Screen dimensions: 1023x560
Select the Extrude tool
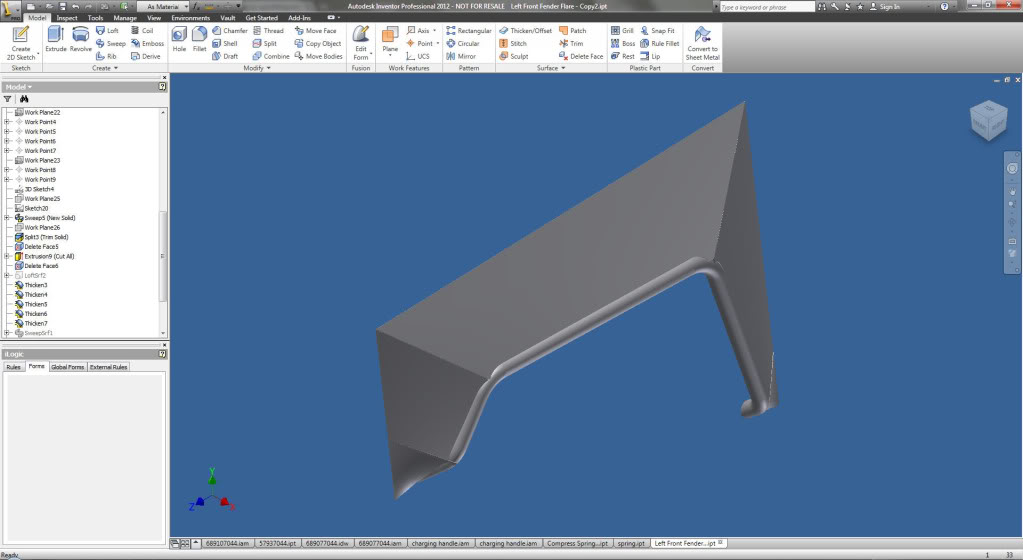tap(55, 39)
